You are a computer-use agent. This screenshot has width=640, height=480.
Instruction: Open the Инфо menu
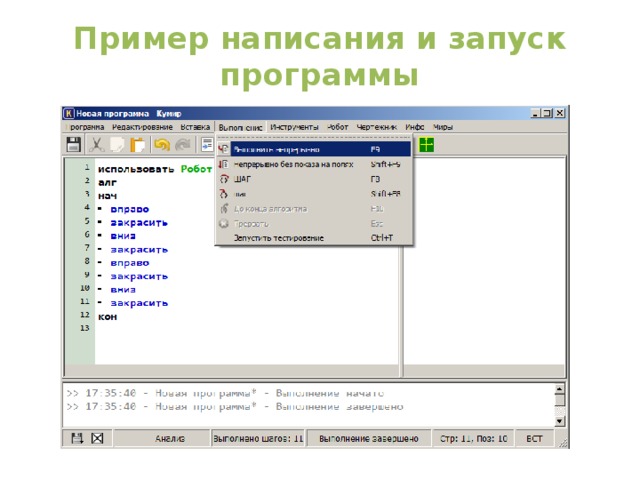415,127
